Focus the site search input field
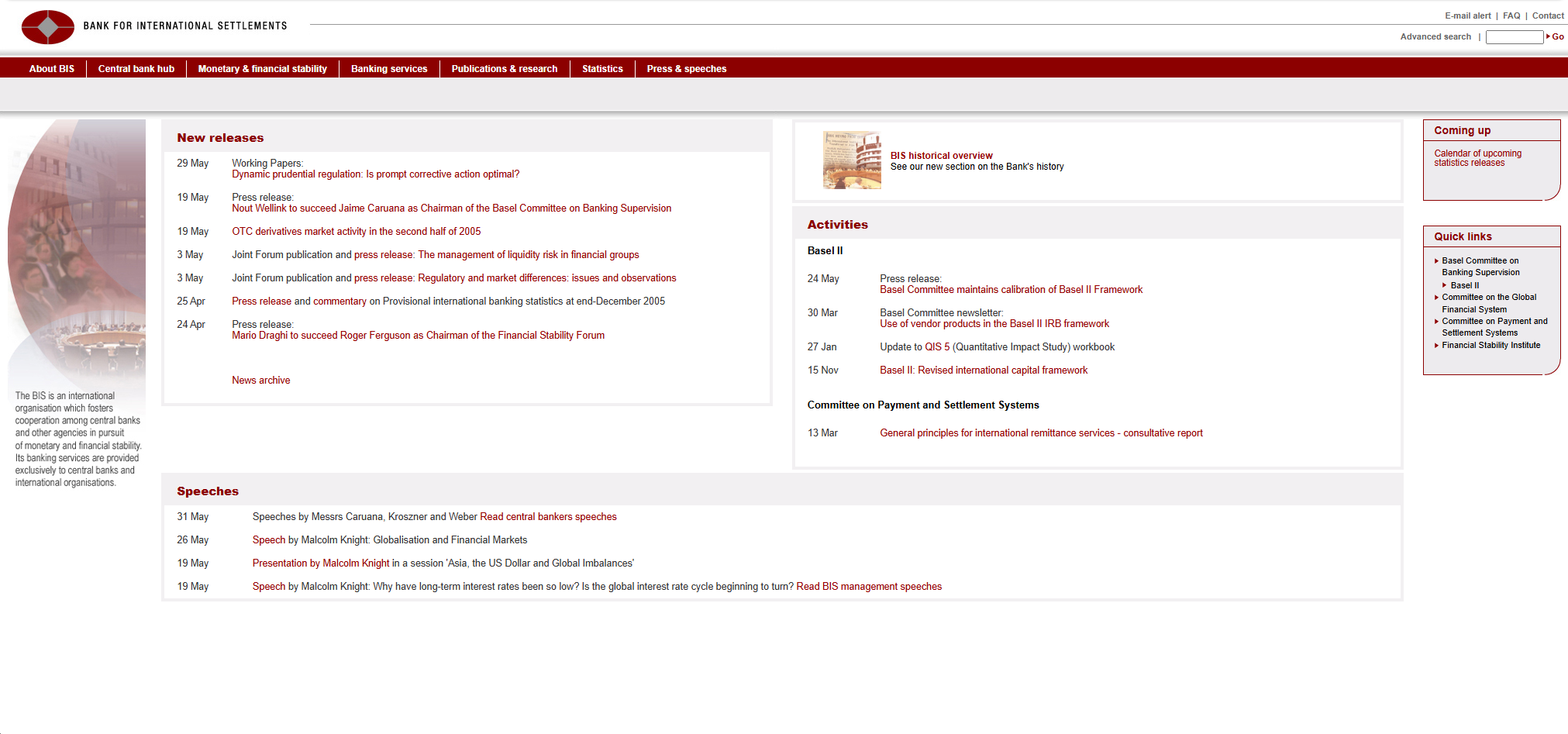This screenshot has height=734, width=1568. [1515, 37]
